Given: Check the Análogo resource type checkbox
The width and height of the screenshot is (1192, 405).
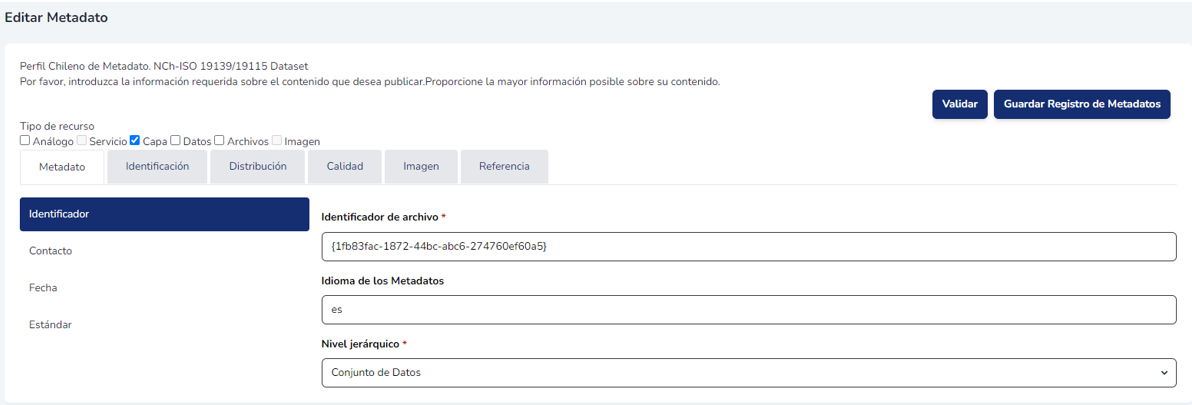Looking at the screenshot, I should pyautogui.click(x=25, y=141).
